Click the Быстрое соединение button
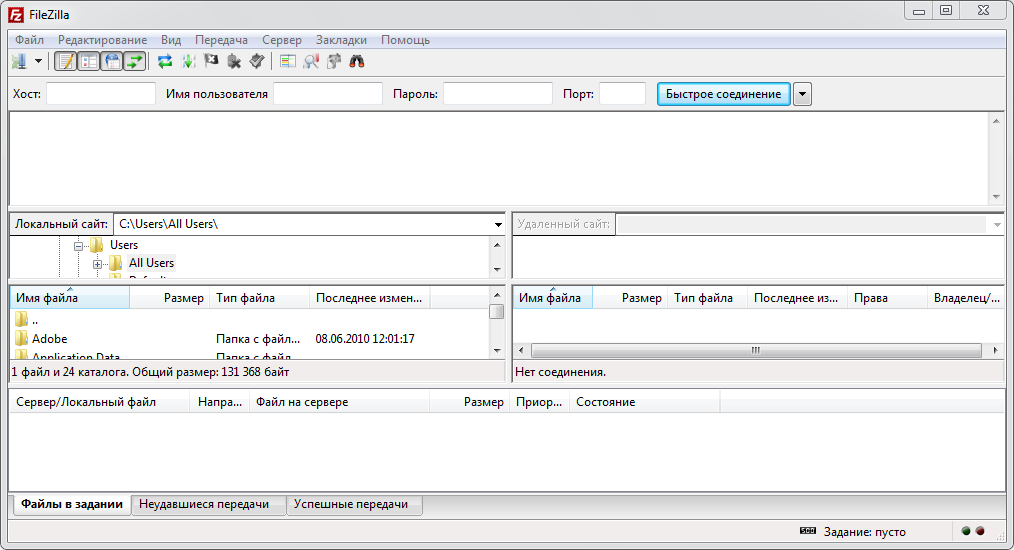Screen dimensions: 1014x550 point(723,94)
